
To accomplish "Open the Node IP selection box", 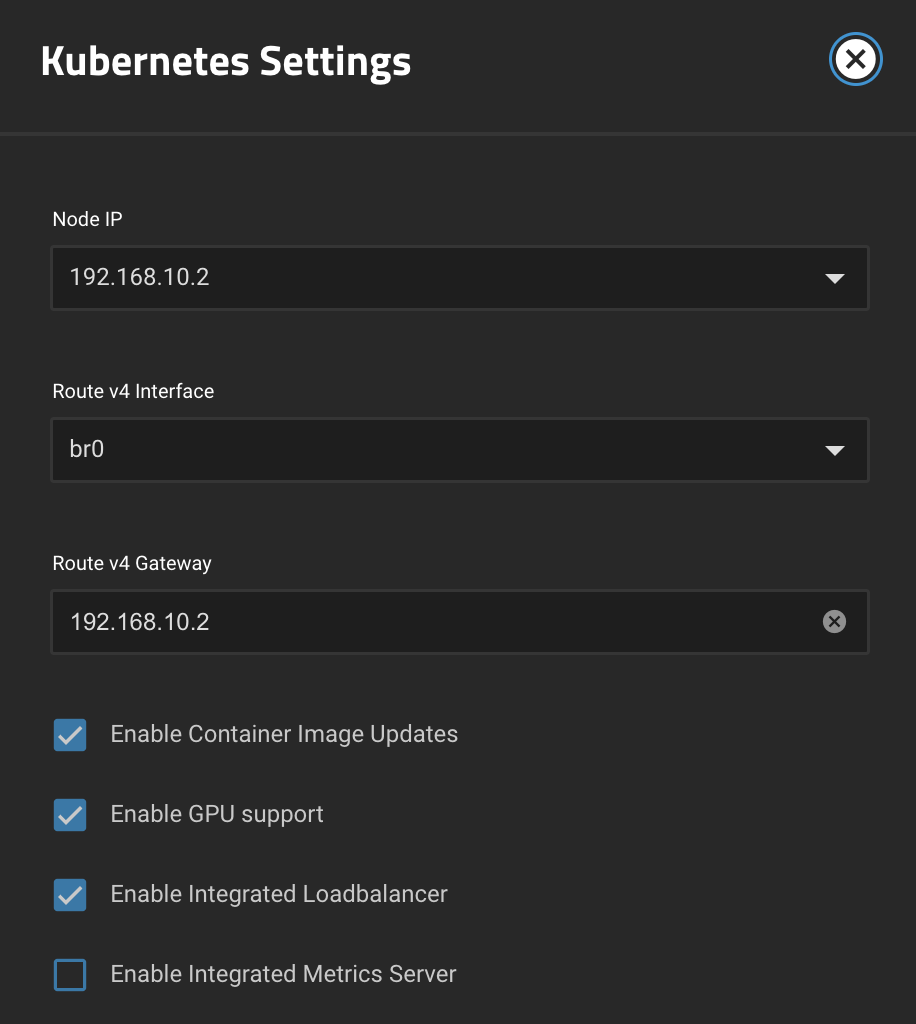I will (x=460, y=278).
